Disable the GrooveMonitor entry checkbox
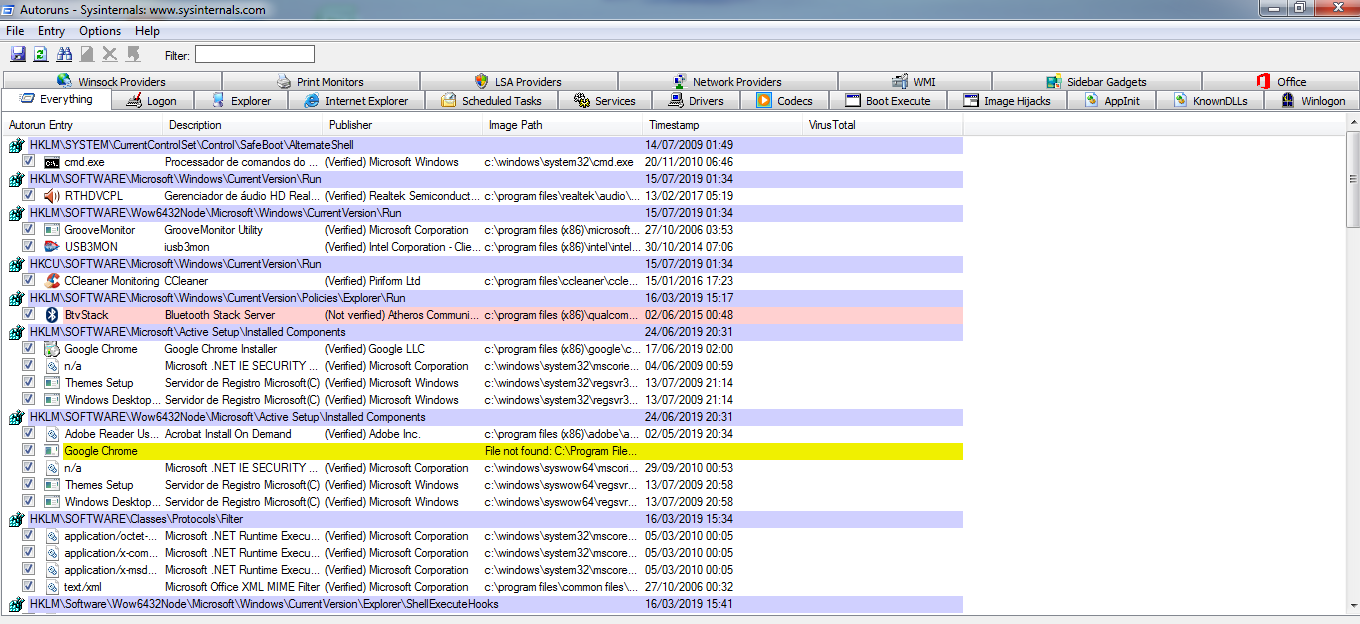 29,230
